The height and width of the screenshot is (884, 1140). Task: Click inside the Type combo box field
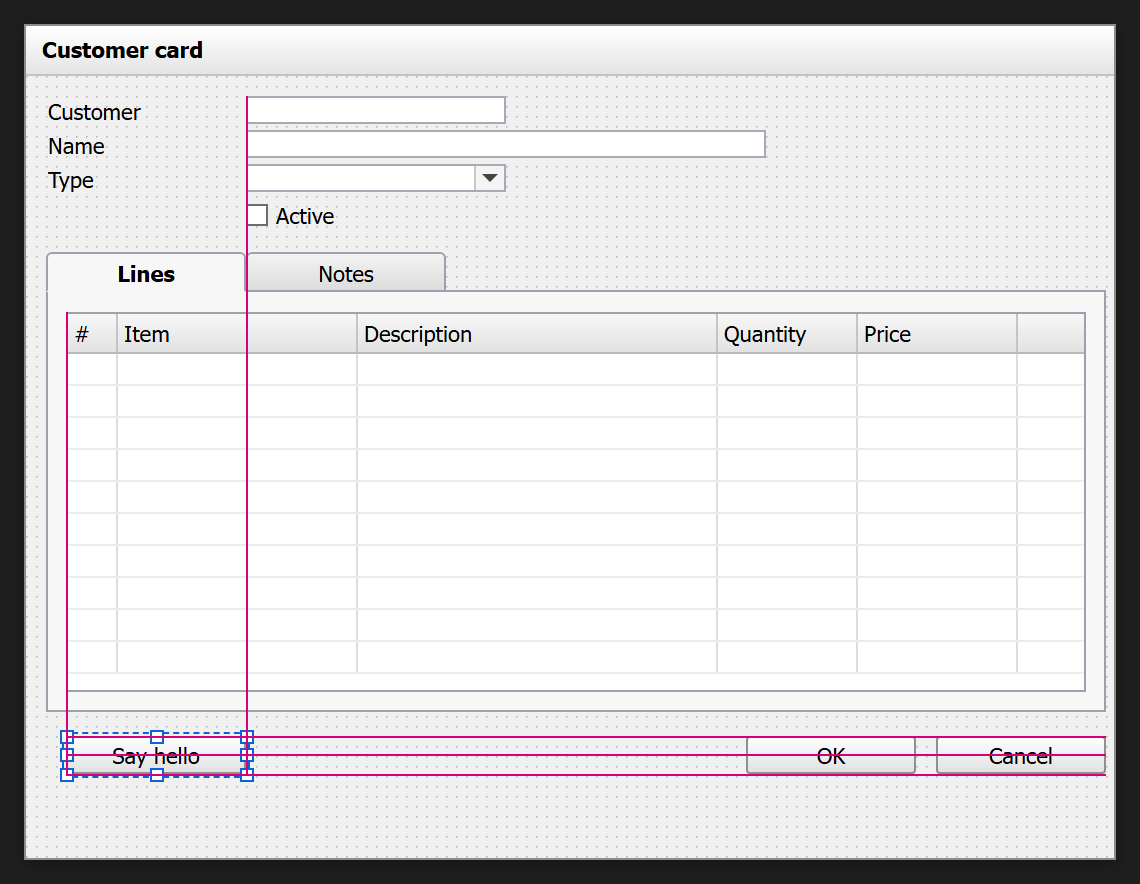pos(361,178)
